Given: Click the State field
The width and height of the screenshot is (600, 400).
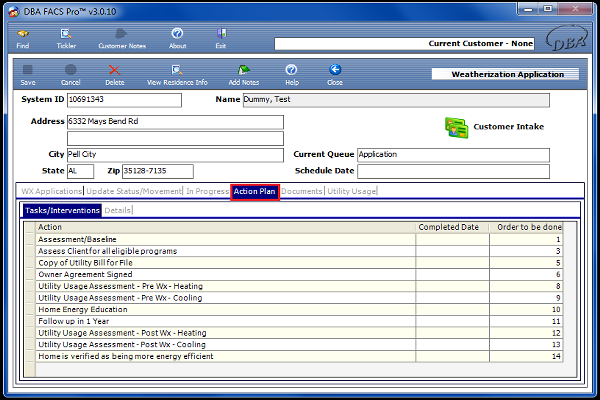Looking at the screenshot, I should (x=80, y=171).
